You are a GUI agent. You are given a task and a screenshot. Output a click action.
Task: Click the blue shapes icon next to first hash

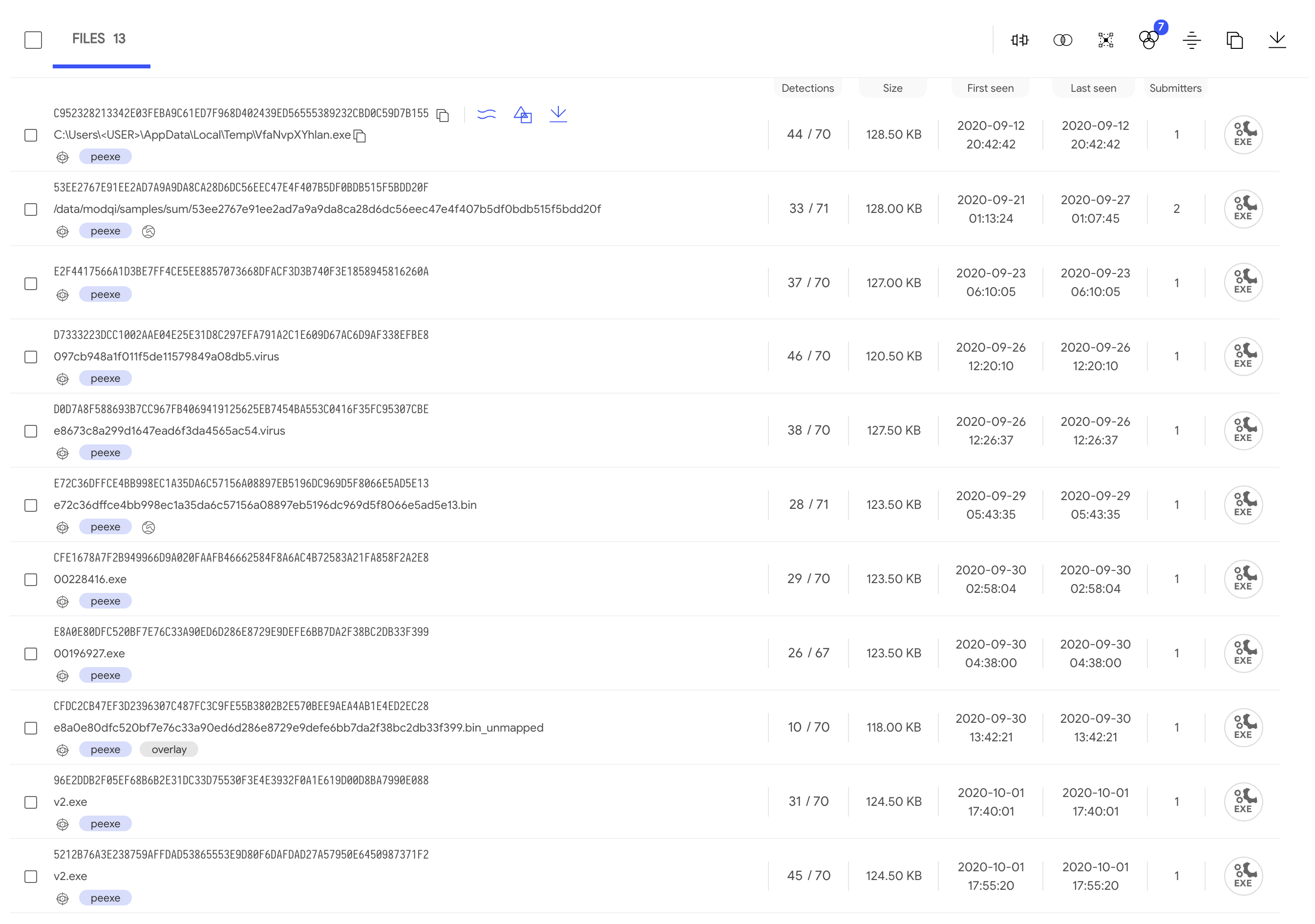point(522,114)
